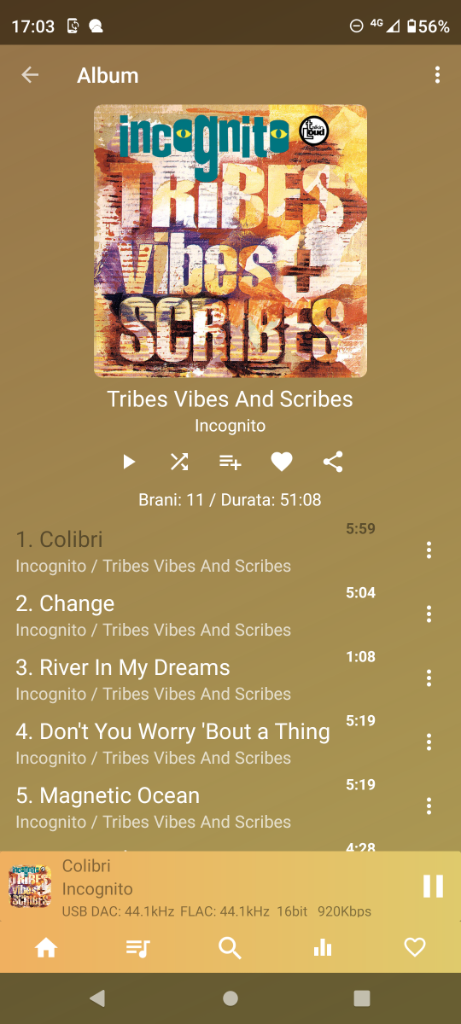Share the album
The image size is (461, 1024).
(333, 462)
